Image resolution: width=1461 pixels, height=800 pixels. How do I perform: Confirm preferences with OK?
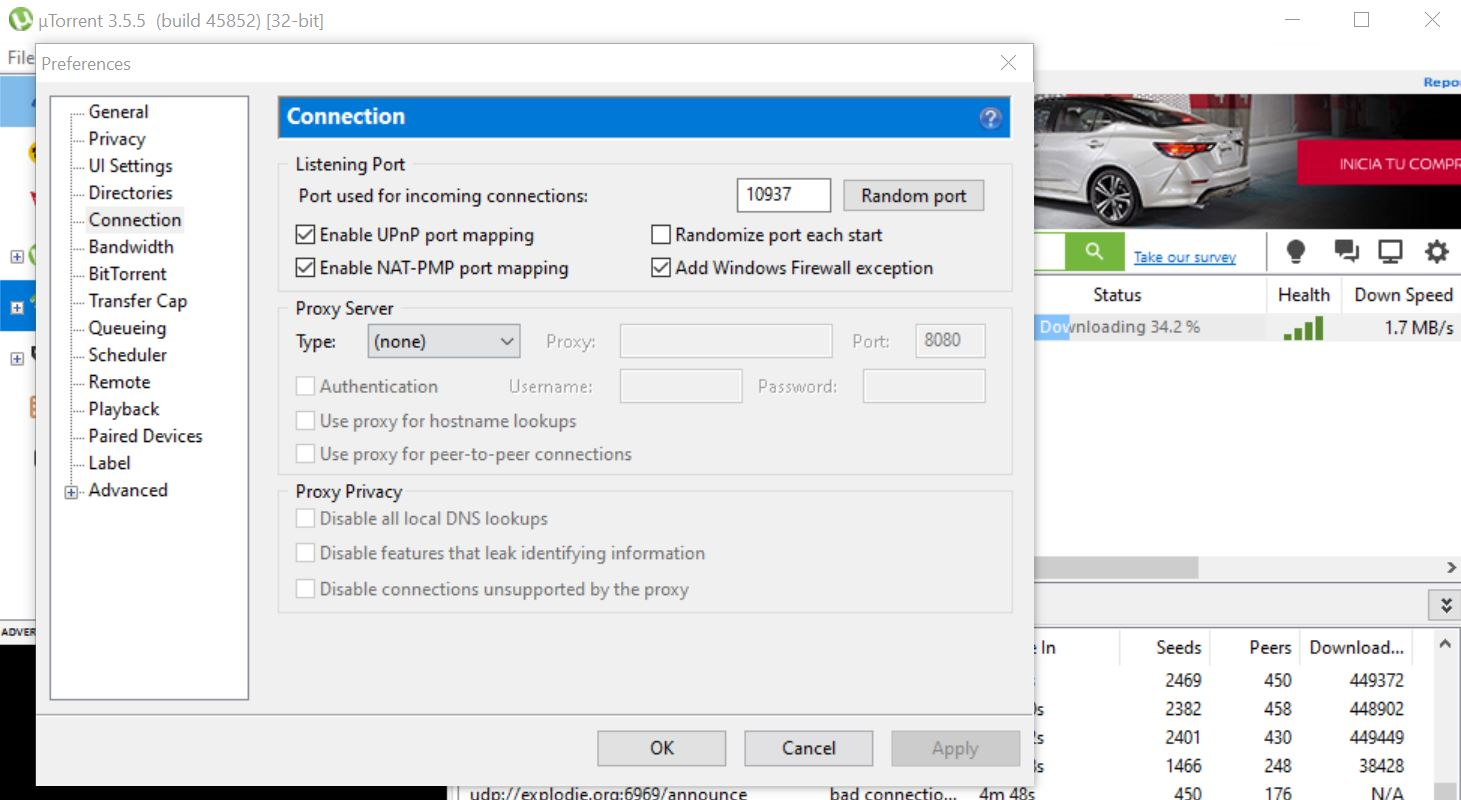point(662,748)
